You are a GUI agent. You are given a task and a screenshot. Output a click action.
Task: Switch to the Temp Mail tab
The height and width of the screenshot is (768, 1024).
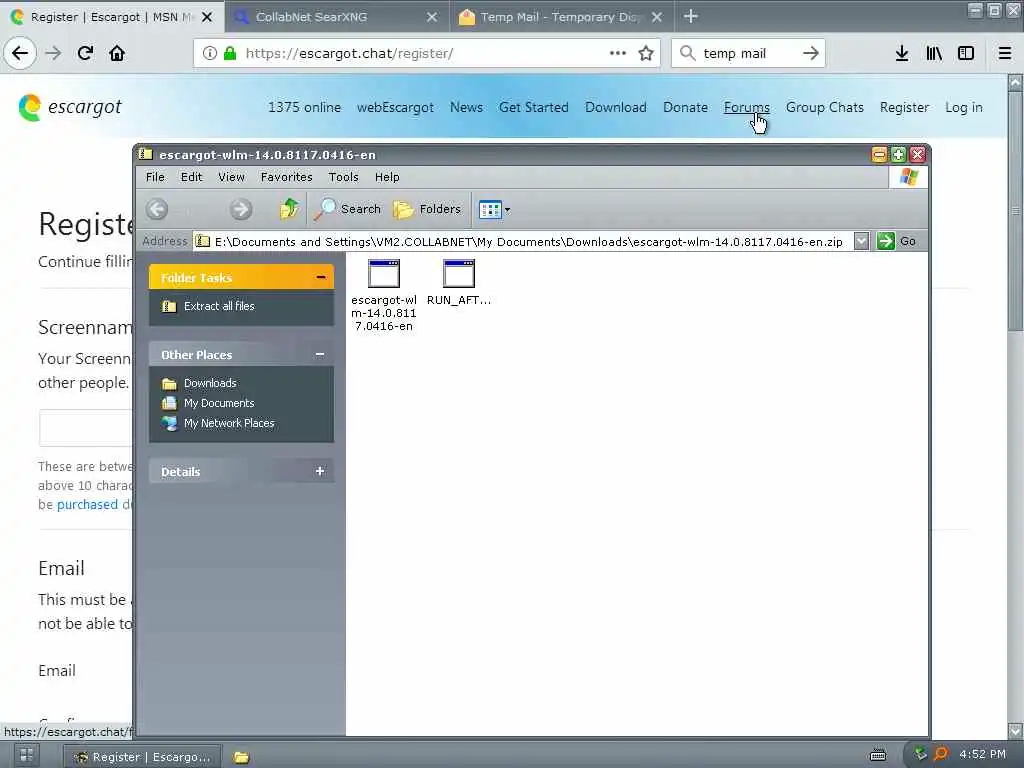point(551,17)
